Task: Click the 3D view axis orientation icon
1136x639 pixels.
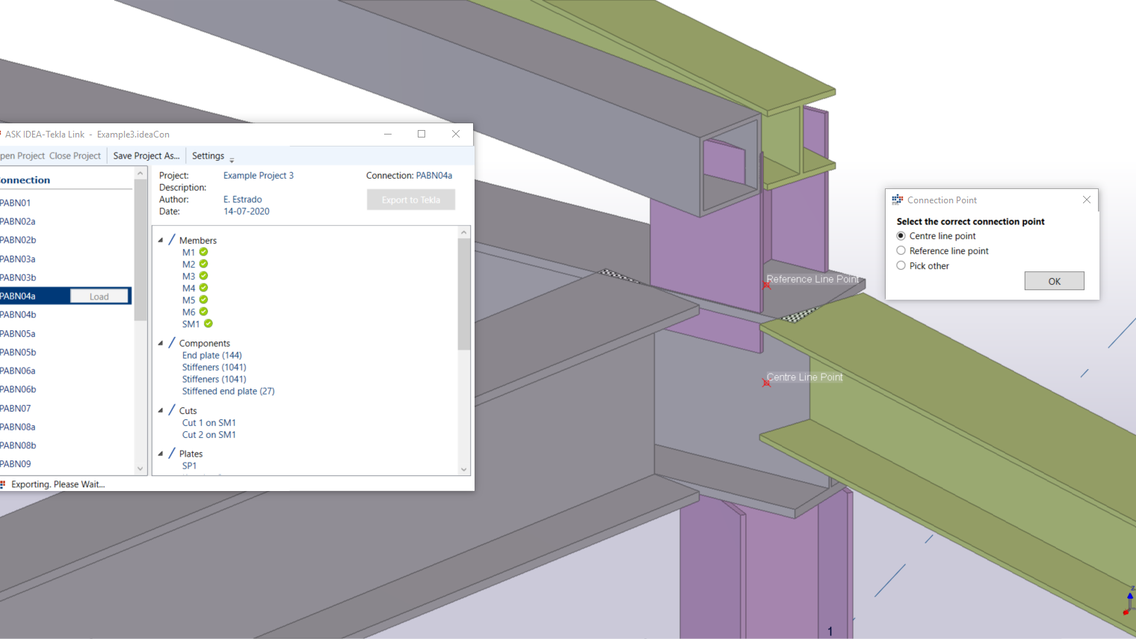Action: 1129,601
